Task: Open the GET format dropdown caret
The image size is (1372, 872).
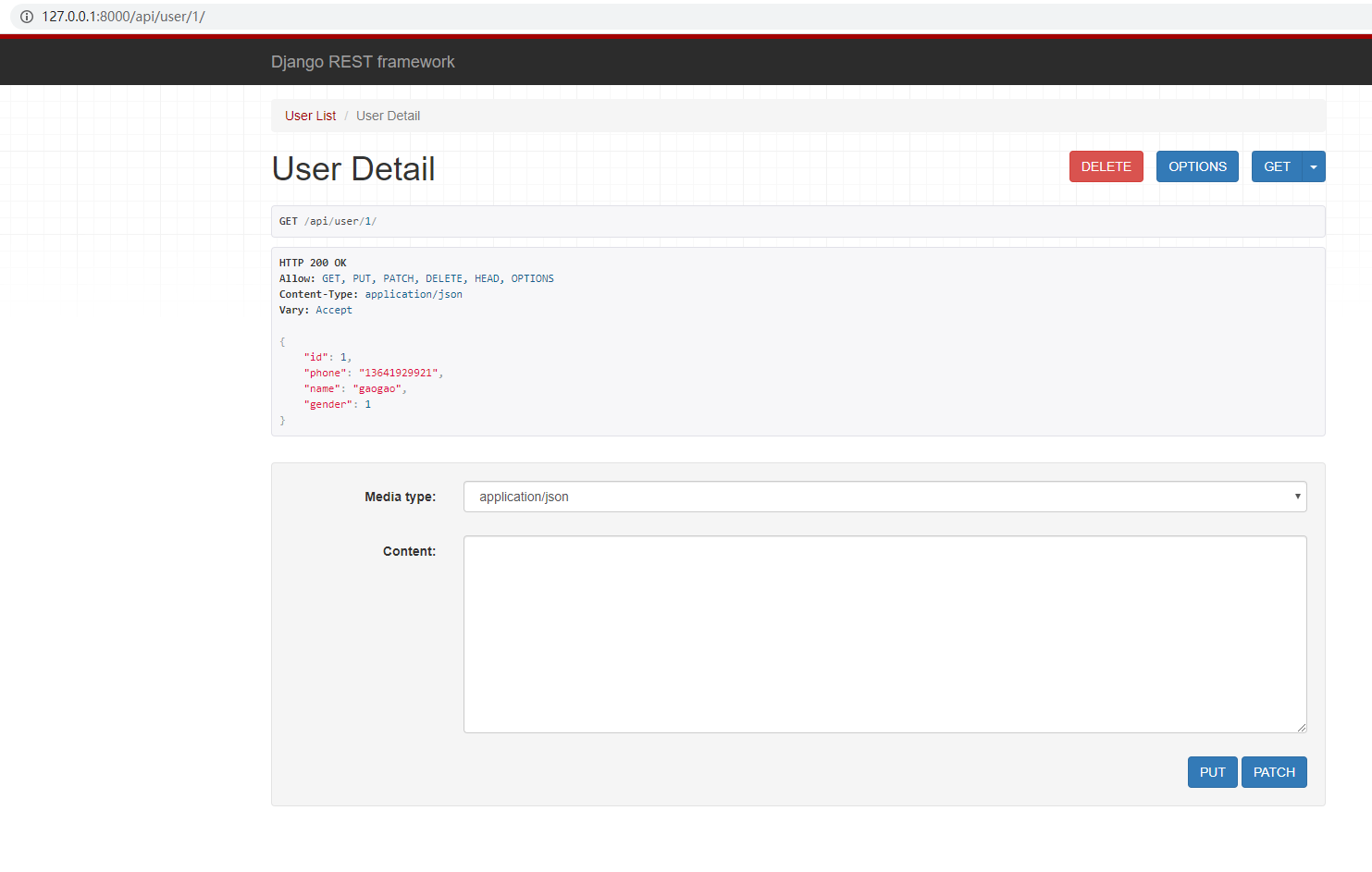Action: point(1314,166)
